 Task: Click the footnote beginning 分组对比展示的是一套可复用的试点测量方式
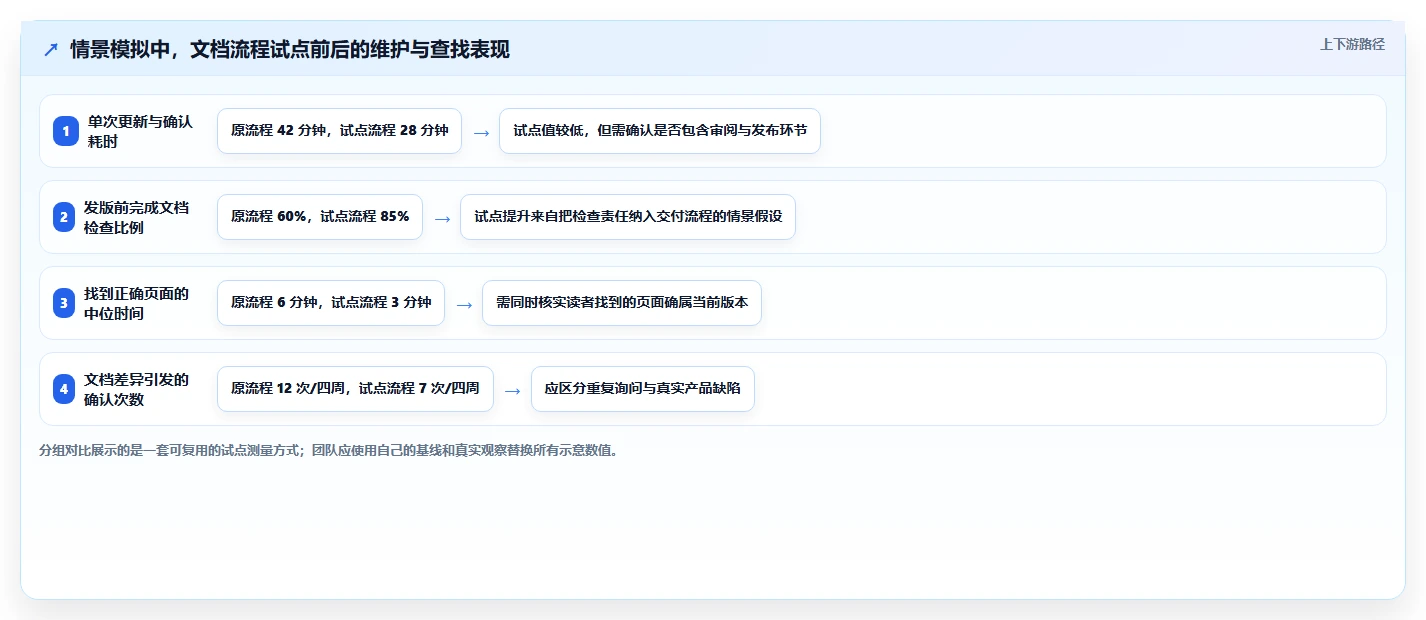(329, 450)
